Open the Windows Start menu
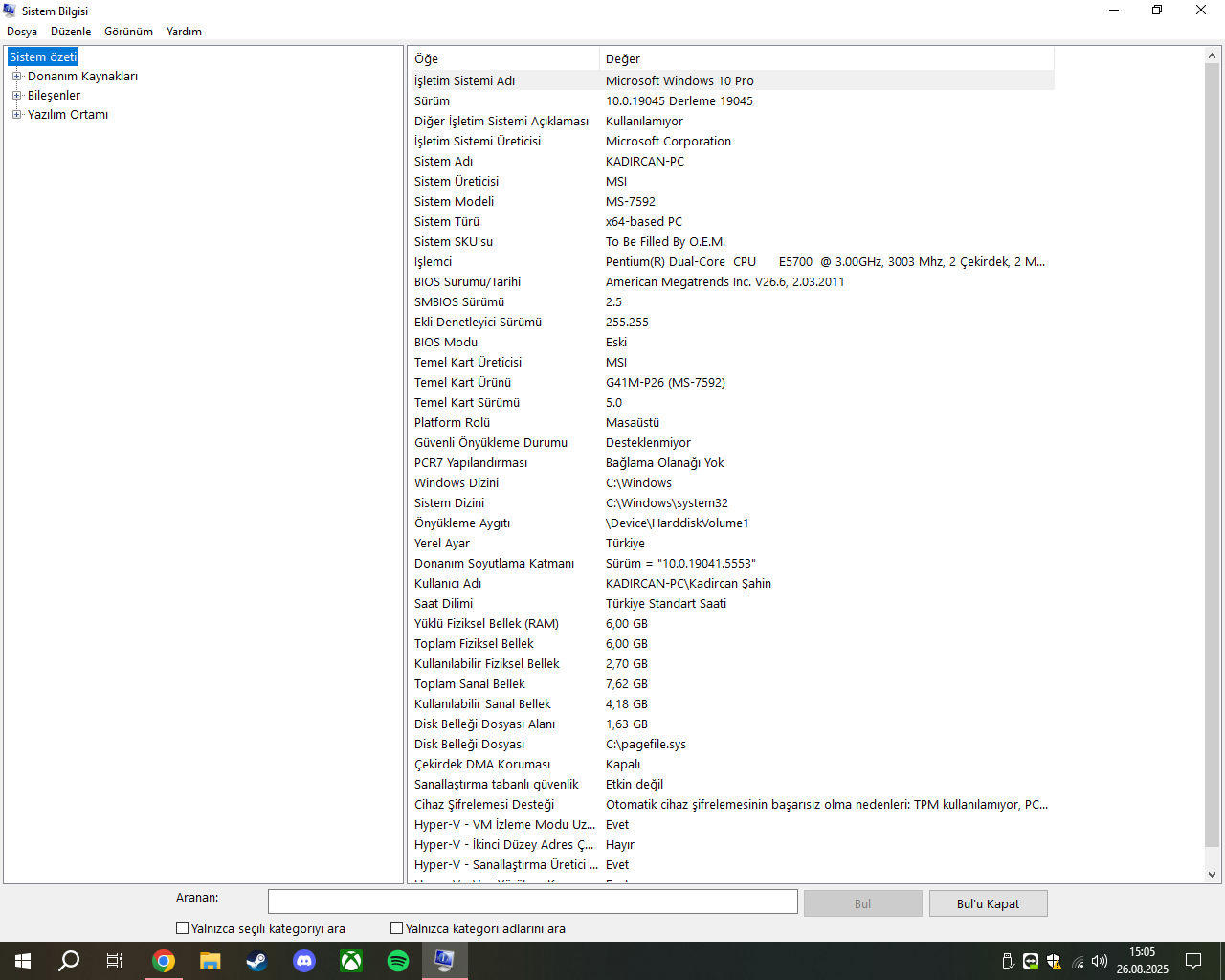Image resolution: width=1225 pixels, height=980 pixels. pyautogui.click(x=23, y=961)
